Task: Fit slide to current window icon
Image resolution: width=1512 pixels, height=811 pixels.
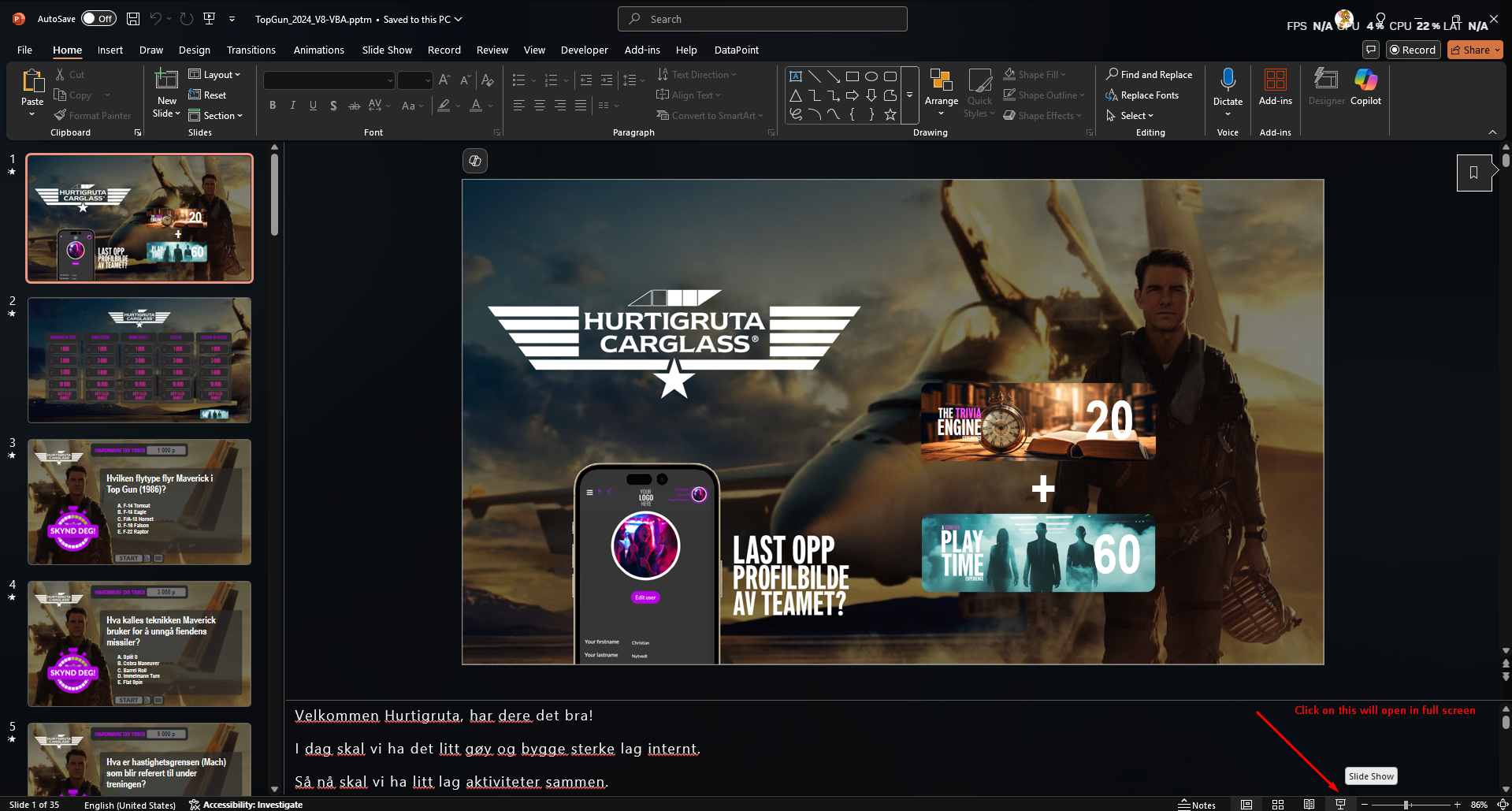Action: click(1502, 805)
